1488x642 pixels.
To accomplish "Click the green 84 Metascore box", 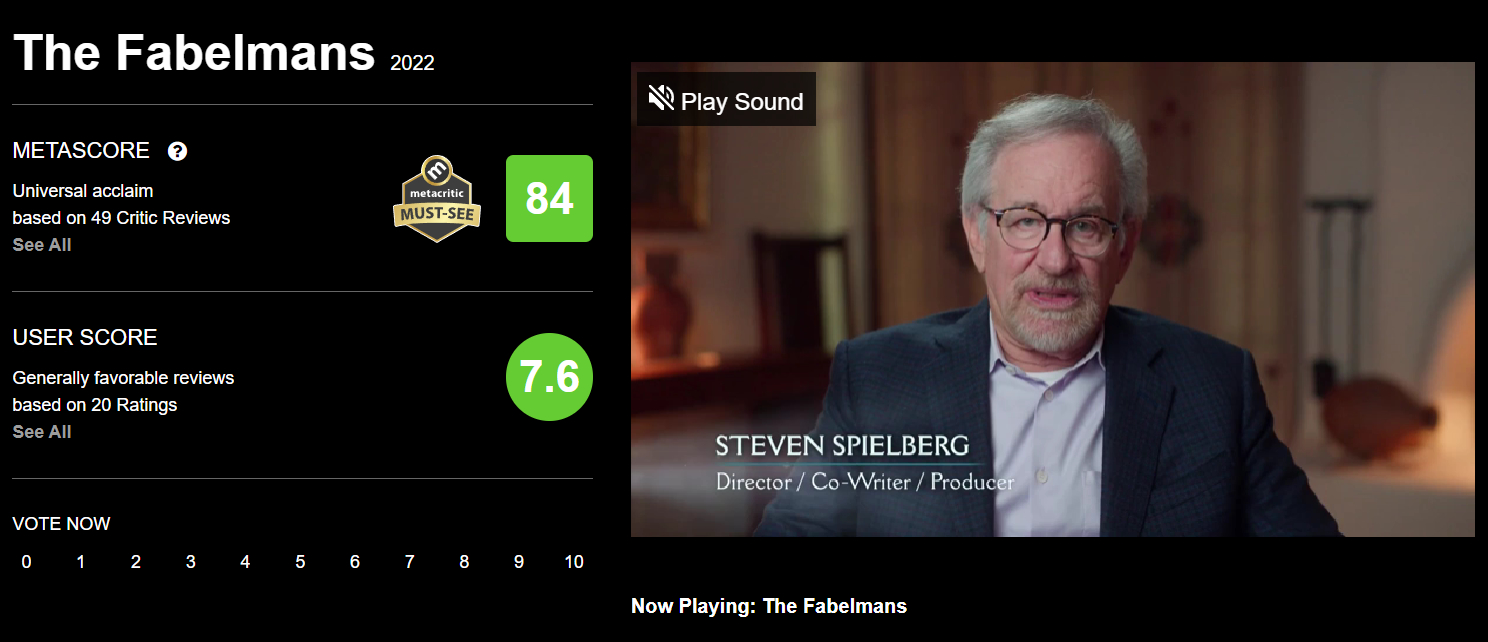I will [x=549, y=198].
